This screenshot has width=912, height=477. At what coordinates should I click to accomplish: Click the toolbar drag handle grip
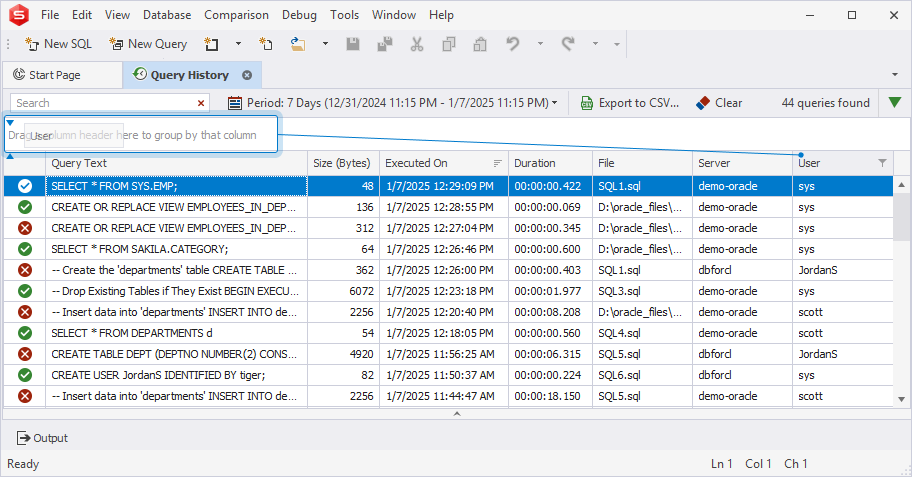click(8, 44)
